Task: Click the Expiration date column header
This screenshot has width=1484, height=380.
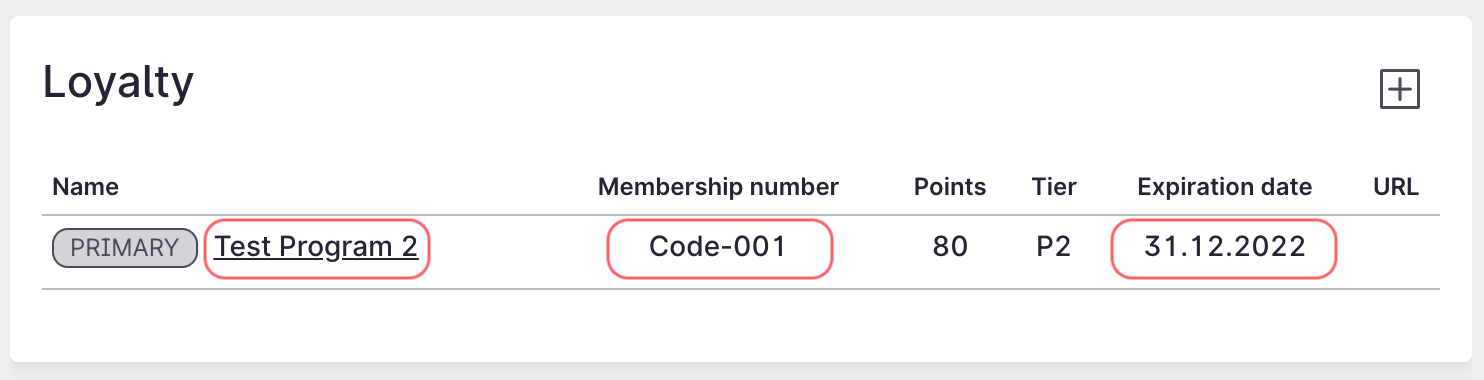Action: 1225,187
